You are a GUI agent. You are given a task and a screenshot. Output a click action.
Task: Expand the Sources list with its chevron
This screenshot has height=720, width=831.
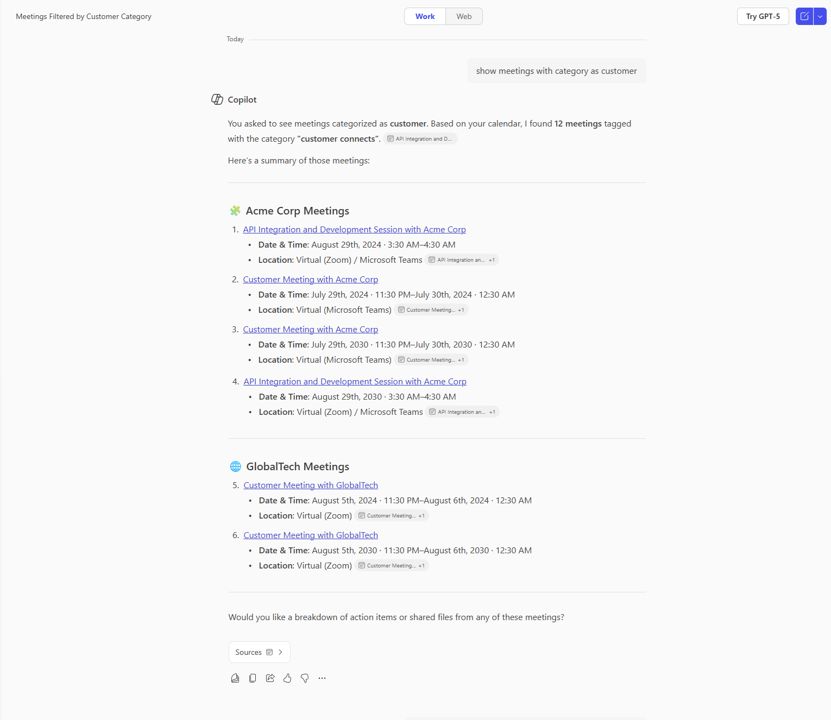(x=281, y=651)
